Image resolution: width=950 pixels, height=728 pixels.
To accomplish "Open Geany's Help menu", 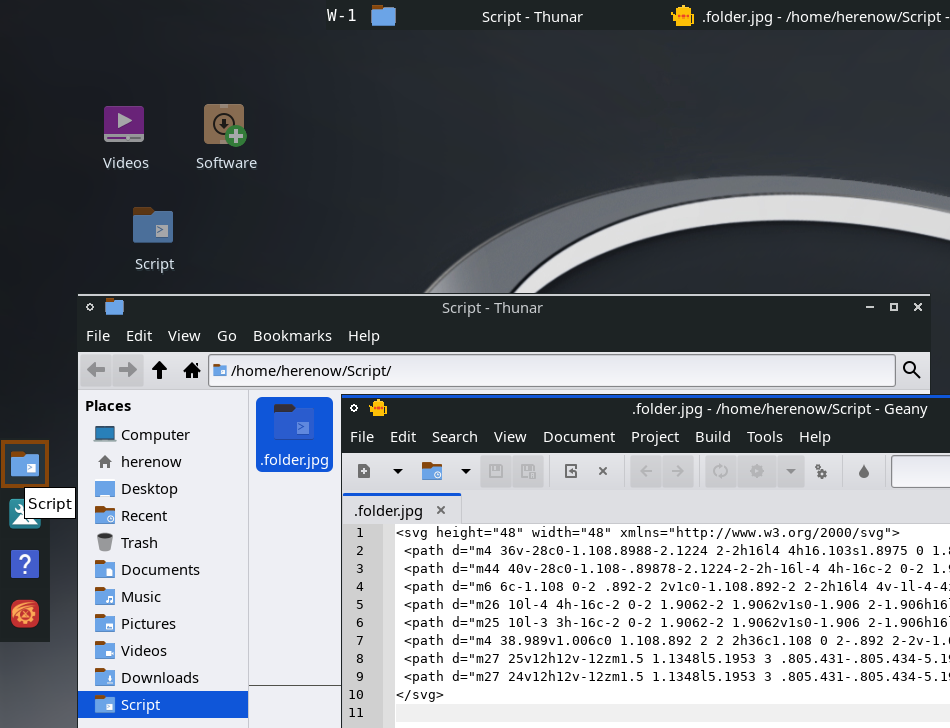I will [x=814, y=437].
